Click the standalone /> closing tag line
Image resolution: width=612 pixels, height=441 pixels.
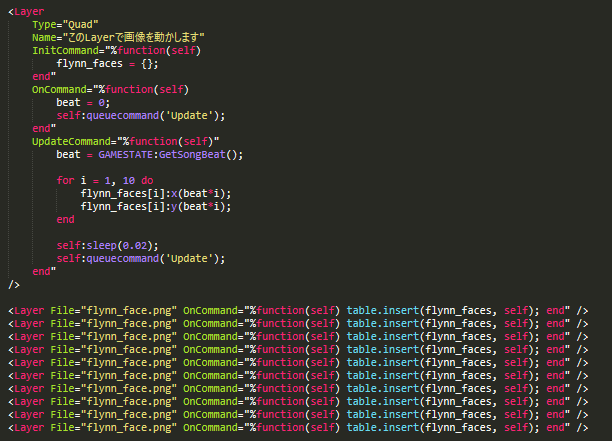coord(14,285)
